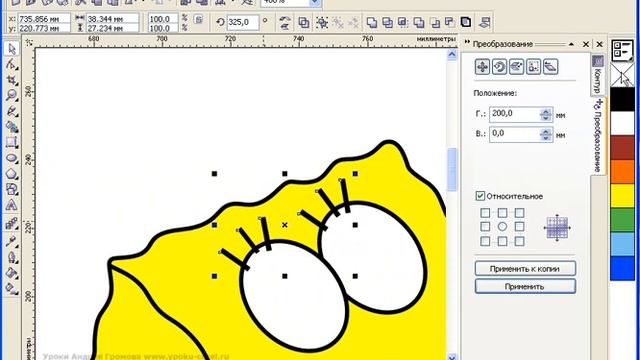Collapse the Преобразование docker with arrow
Image resolution: width=640 pixels, height=360 pixels.
[x=571, y=44]
